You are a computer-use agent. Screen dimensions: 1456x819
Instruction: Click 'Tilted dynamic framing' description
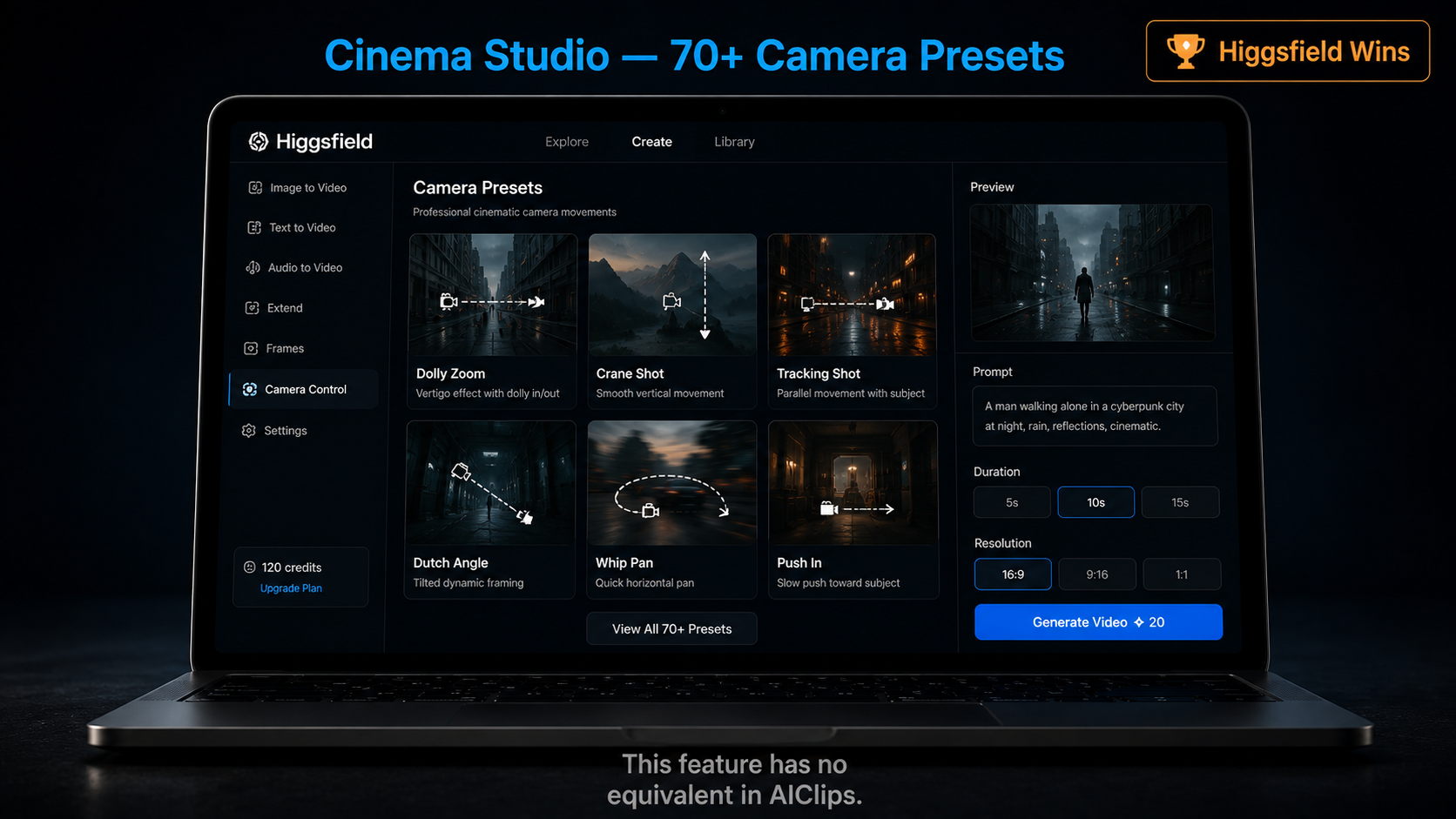coord(468,583)
